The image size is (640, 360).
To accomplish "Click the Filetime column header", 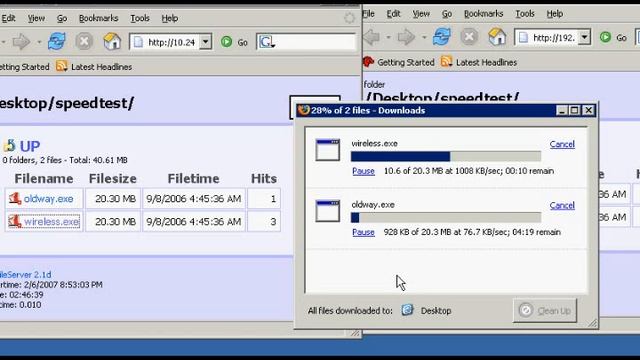I will (x=193, y=178).
